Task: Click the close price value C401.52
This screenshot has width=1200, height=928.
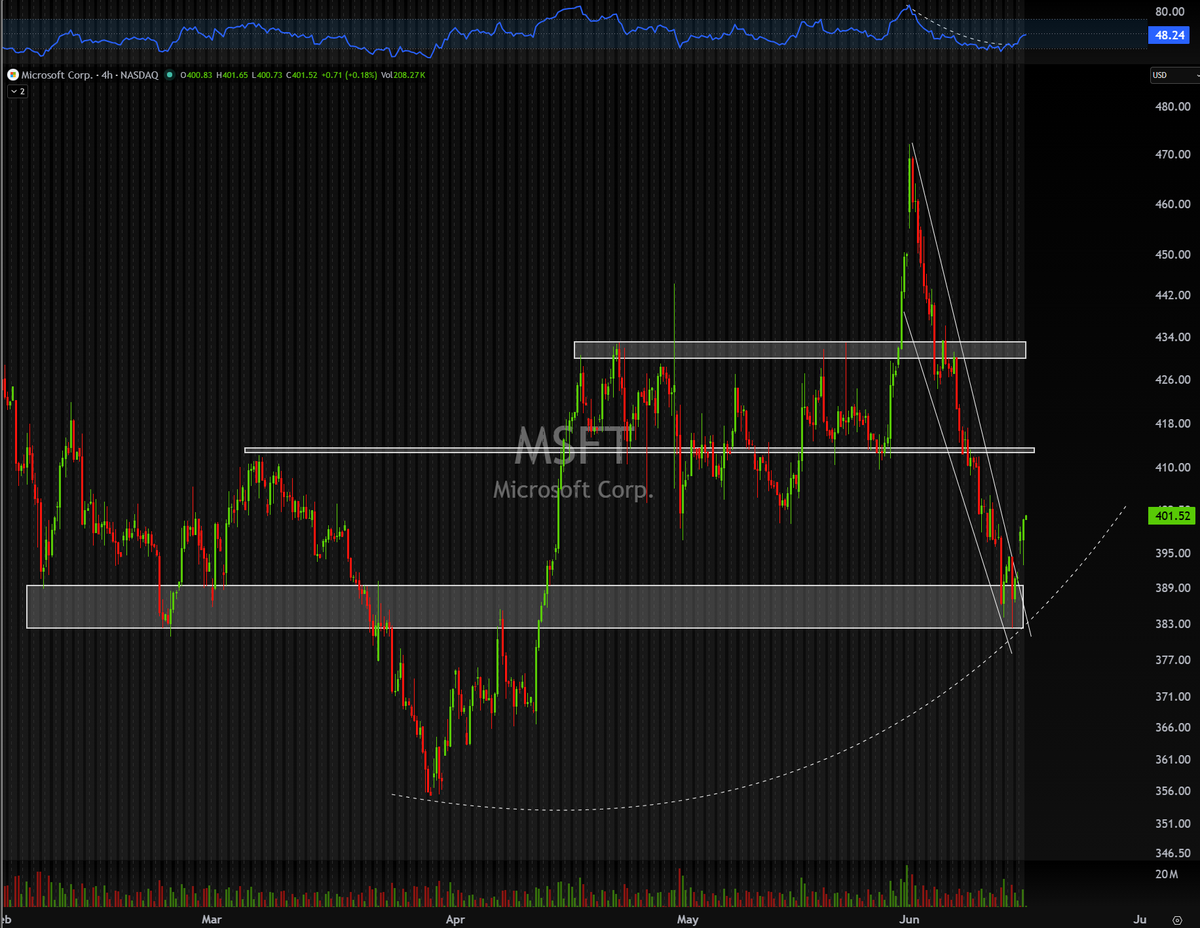Action: click(302, 75)
